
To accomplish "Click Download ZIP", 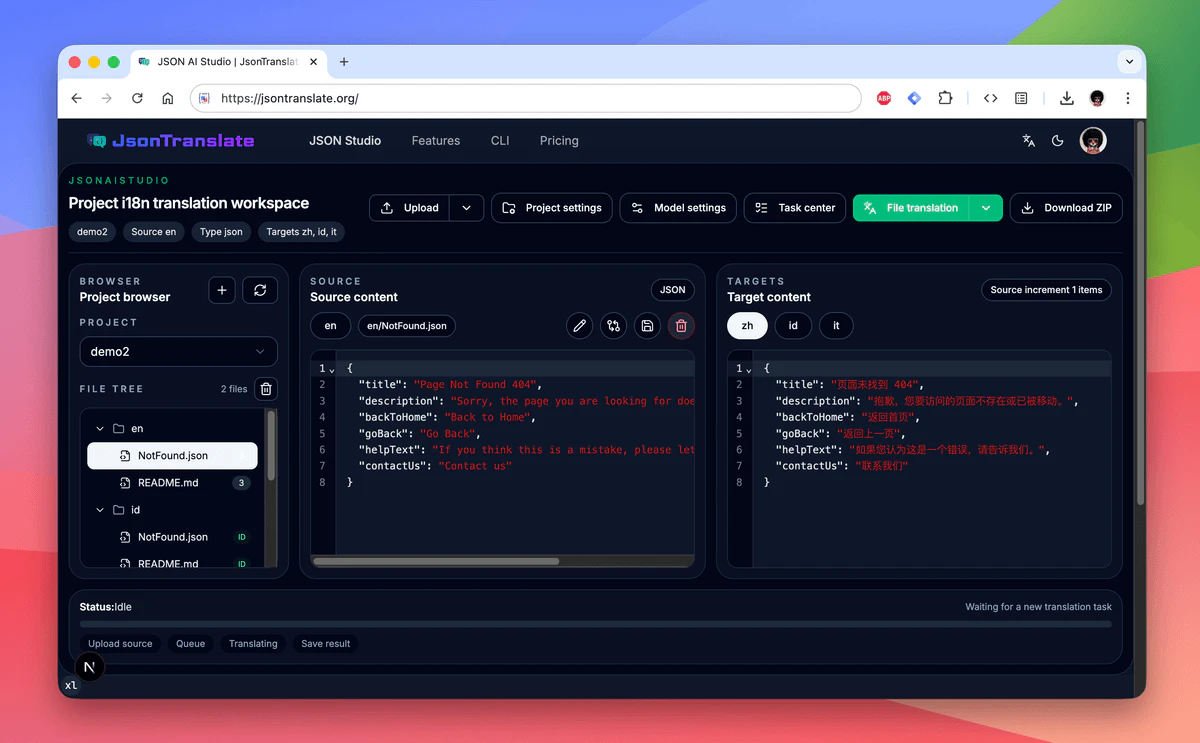I will [x=1066, y=208].
